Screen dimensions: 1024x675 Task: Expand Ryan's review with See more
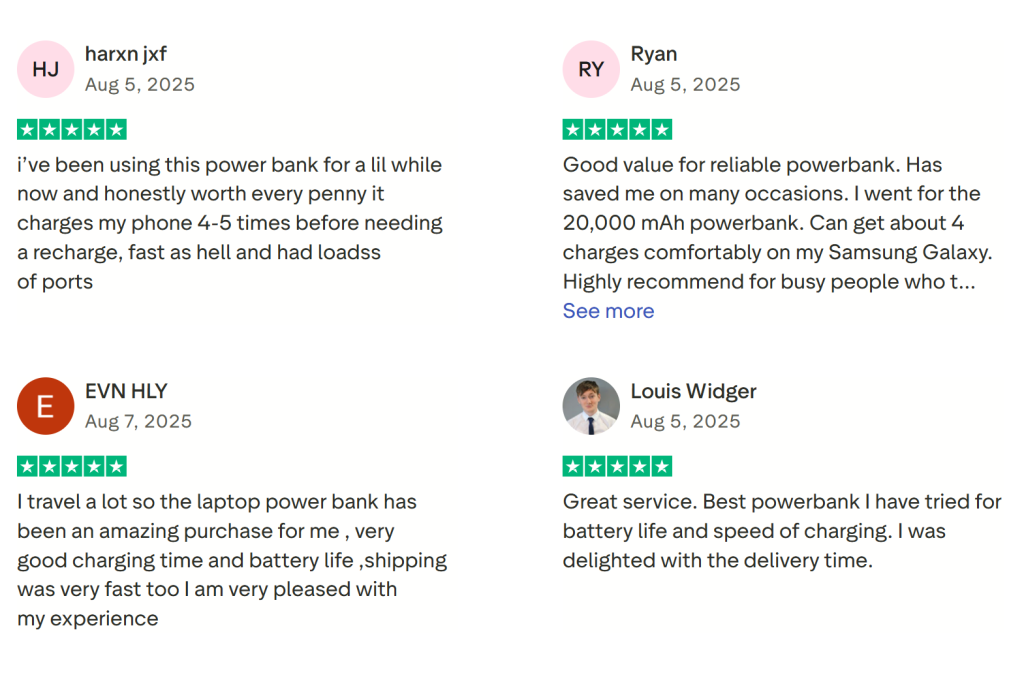[x=608, y=311]
